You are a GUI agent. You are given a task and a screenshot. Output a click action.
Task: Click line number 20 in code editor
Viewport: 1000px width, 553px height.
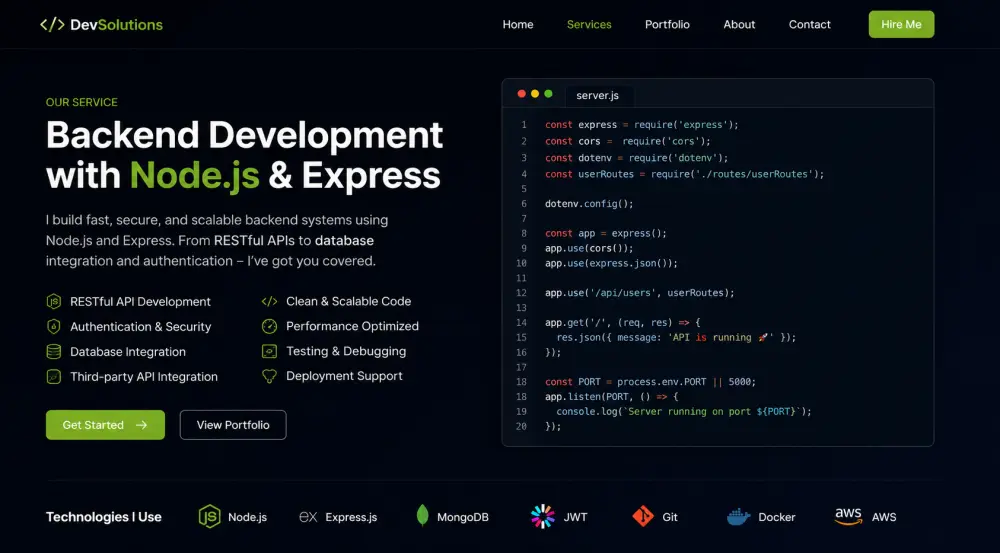coord(522,426)
